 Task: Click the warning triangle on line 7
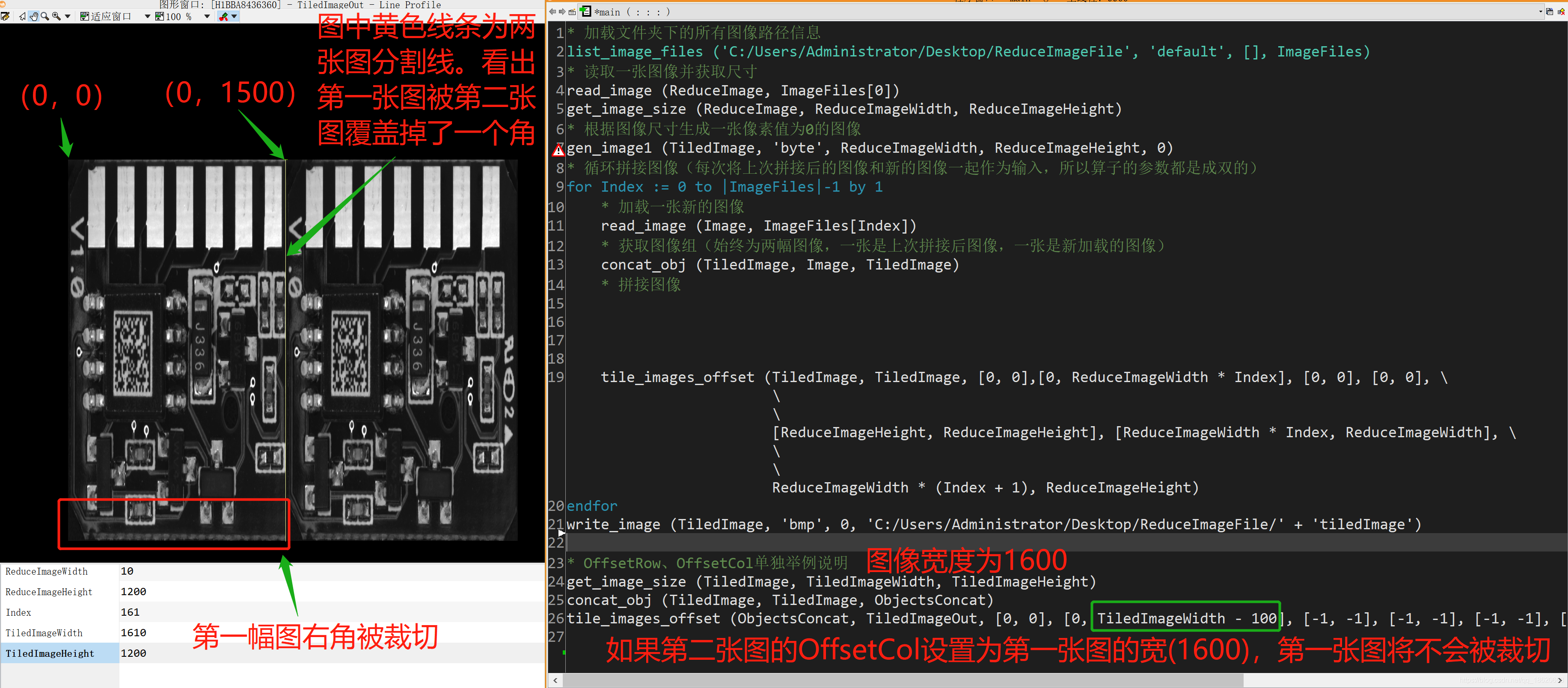coord(558,150)
